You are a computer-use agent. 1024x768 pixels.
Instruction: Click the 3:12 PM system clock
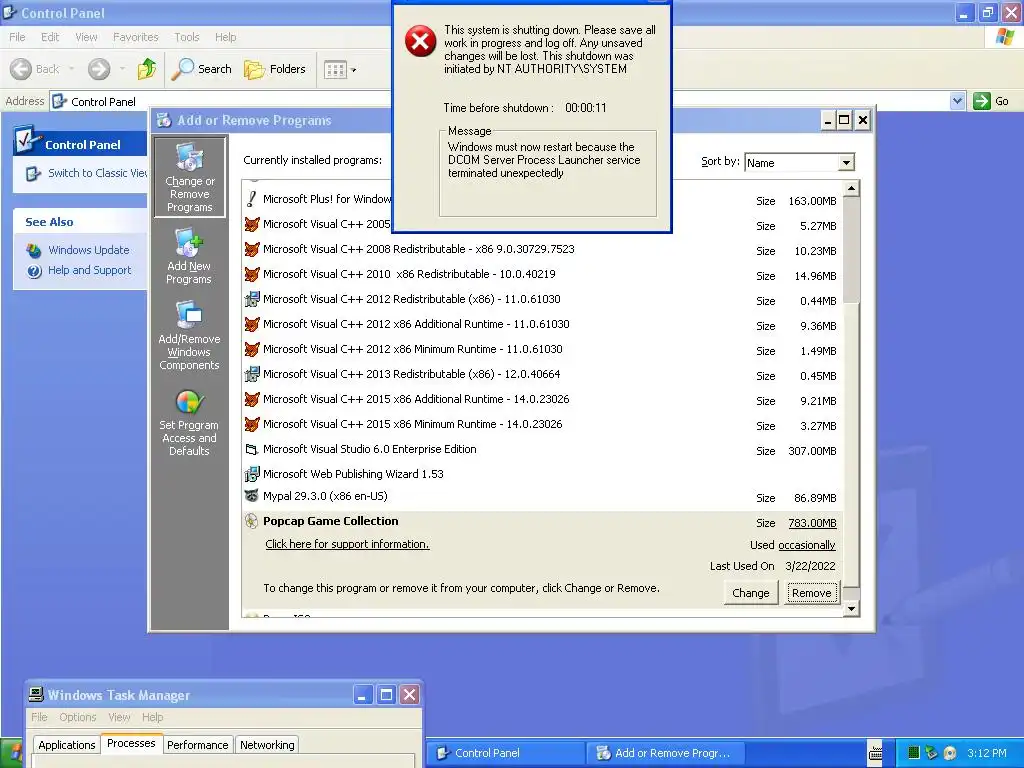pos(987,753)
